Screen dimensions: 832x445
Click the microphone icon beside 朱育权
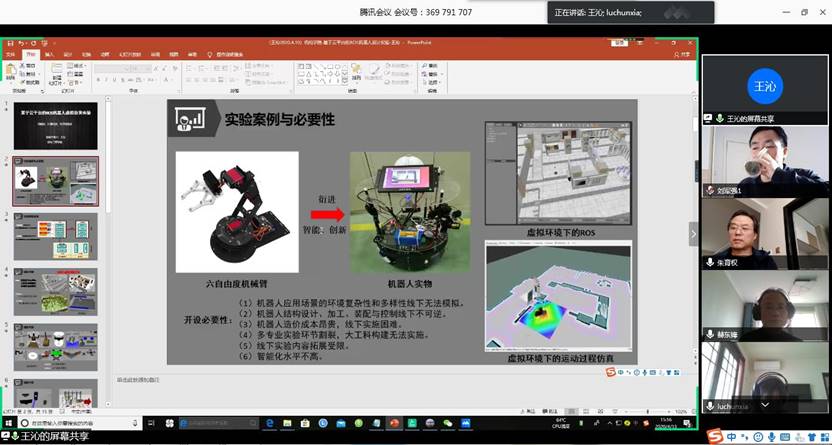pyautogui.click(x=709, y=262)
